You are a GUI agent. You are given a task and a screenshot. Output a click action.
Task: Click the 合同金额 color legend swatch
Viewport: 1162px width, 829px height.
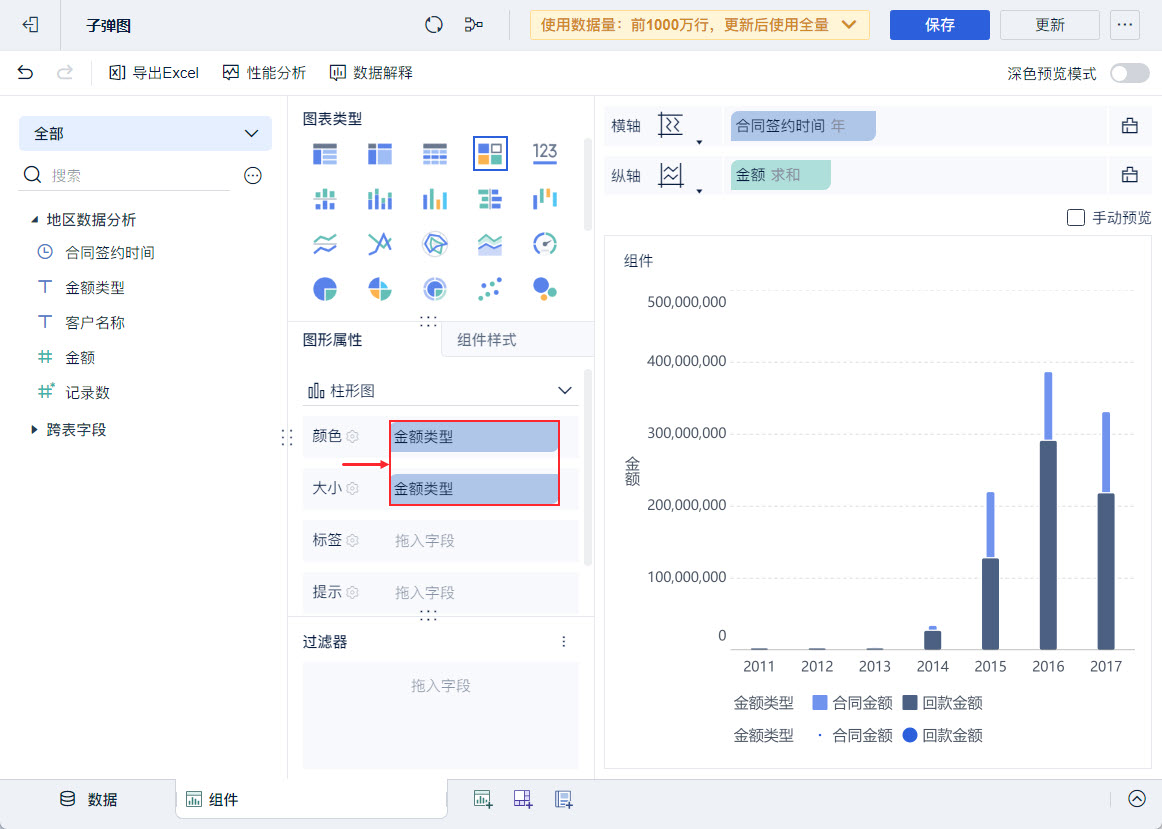820,702
